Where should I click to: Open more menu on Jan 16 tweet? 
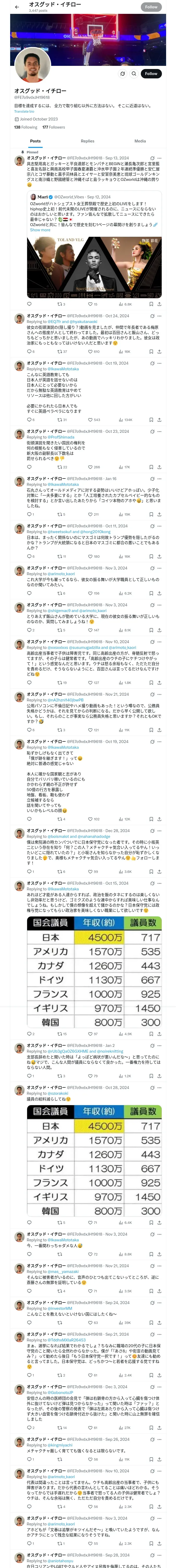[160, 479]
